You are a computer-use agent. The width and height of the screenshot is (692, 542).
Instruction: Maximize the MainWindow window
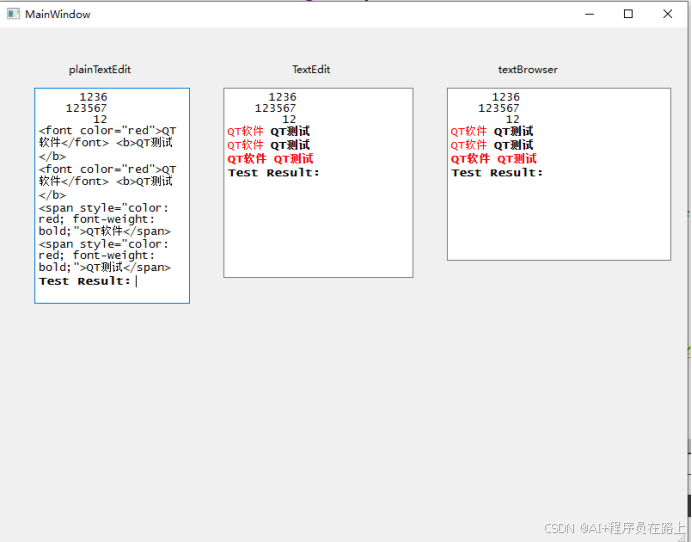pos(628,14)
